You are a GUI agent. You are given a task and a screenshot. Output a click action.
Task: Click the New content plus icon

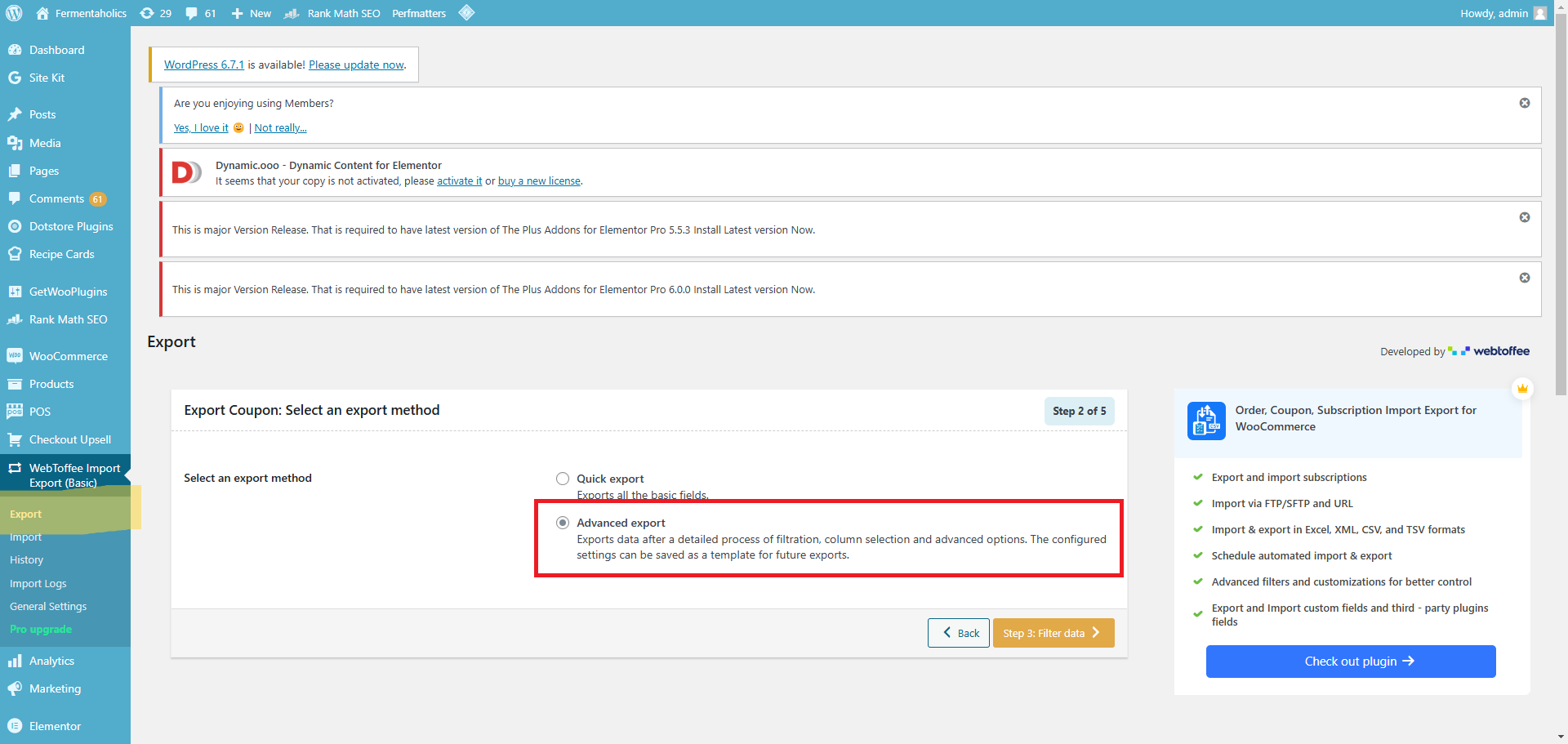pyautogui.click(x=237, y=13)
